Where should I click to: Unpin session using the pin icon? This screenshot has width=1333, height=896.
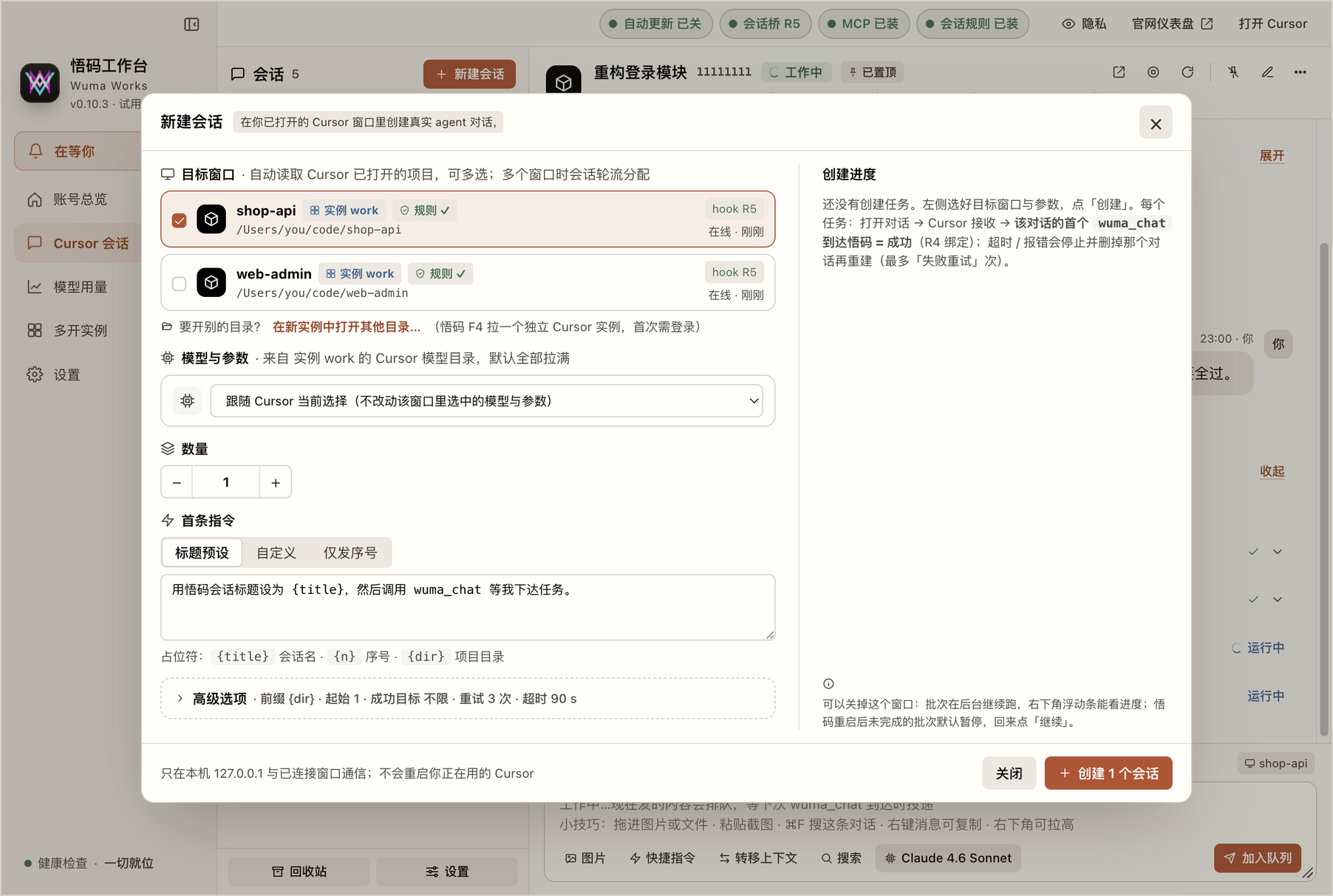pyautogui.click(x=1233, y=72)
